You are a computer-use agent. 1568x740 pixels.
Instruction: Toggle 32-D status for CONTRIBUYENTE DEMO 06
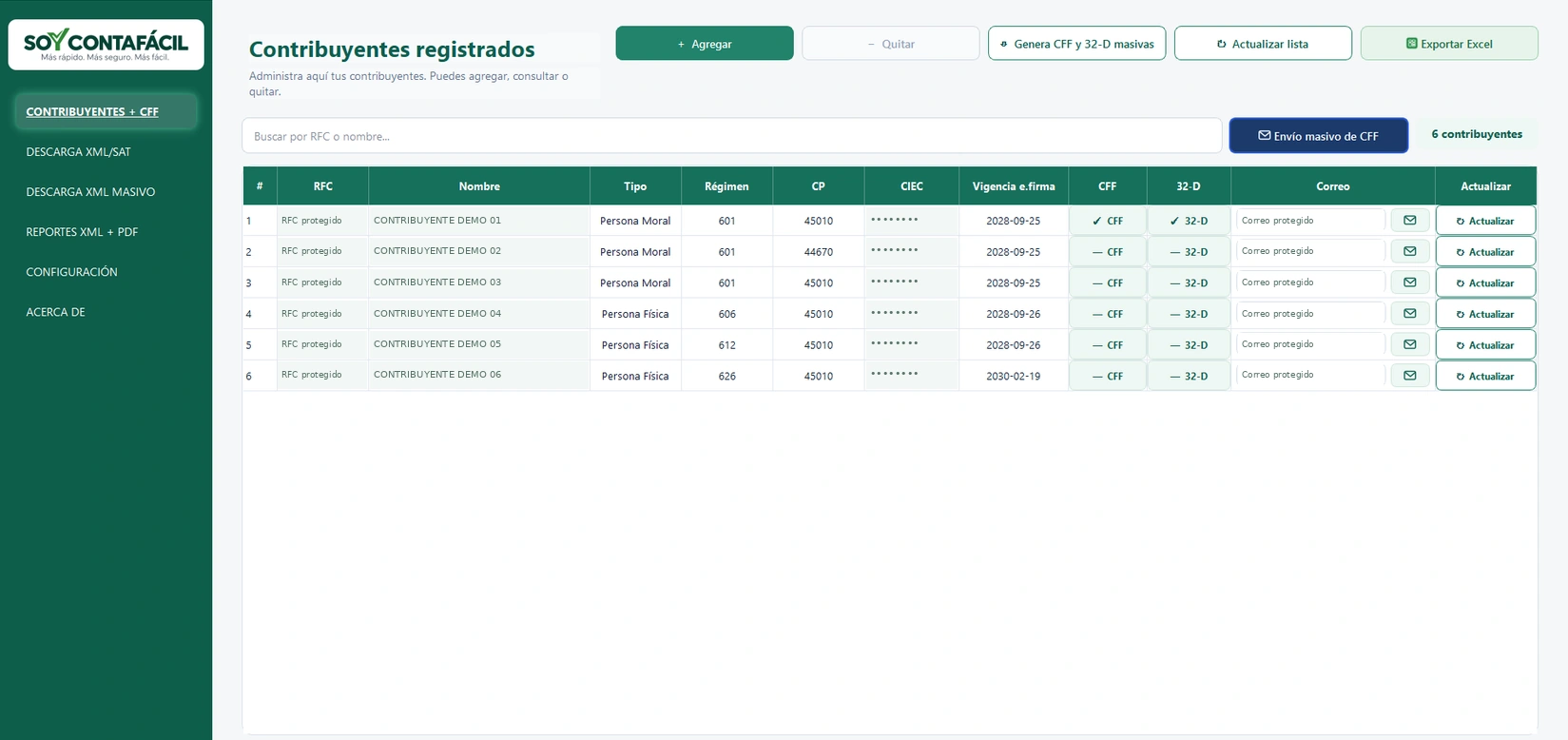(1189, 376)
